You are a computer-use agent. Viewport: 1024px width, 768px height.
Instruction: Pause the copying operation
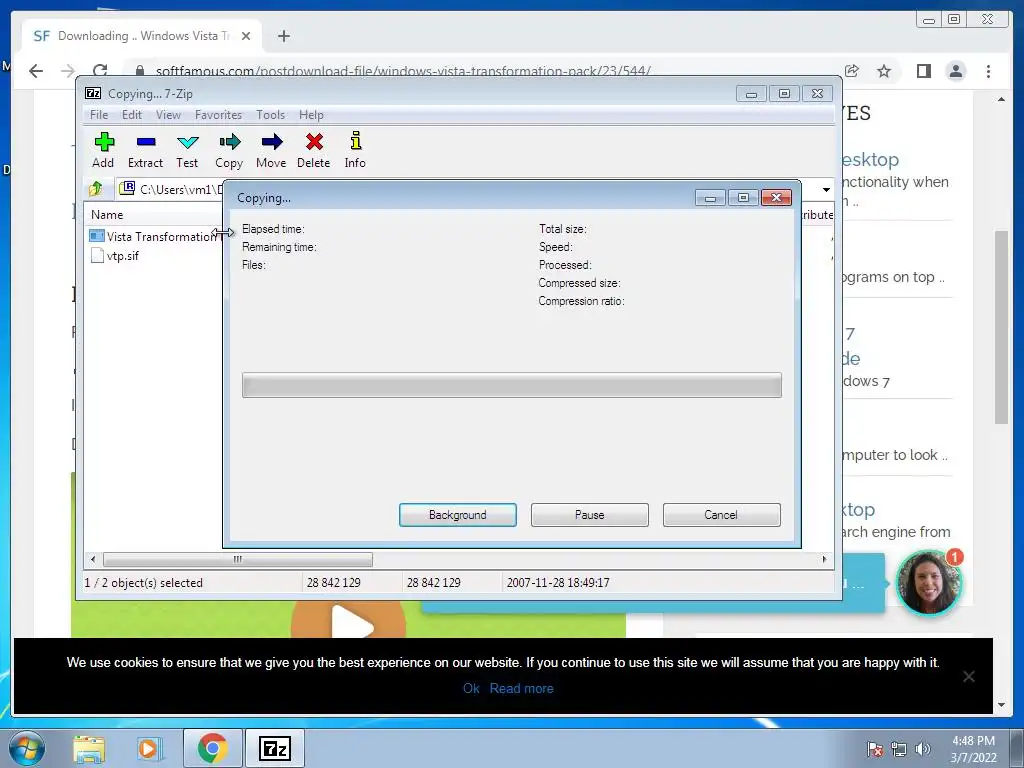tap(590, 515)
